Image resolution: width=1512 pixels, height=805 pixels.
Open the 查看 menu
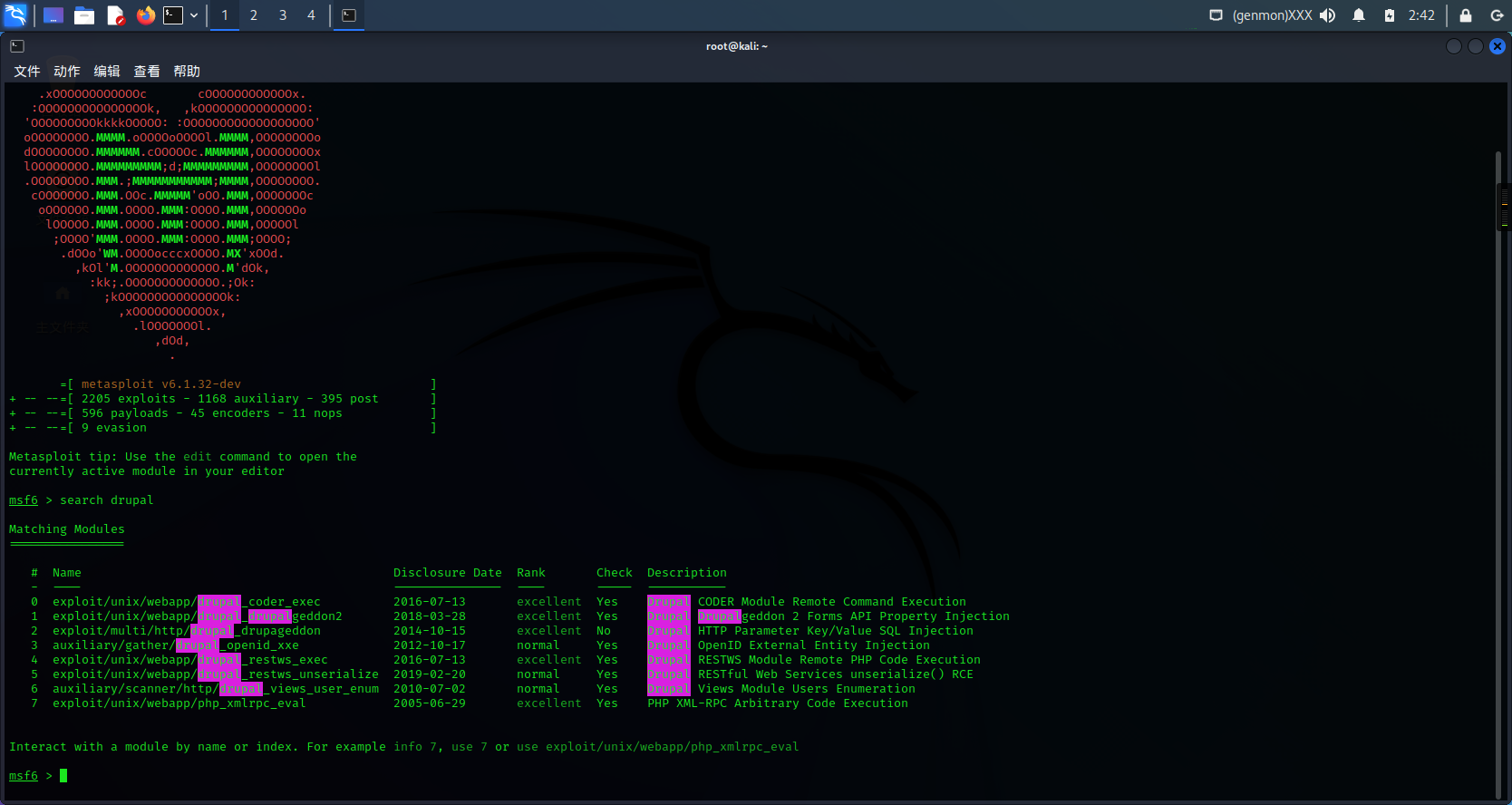pyautogui.click(x=147, y=71)
